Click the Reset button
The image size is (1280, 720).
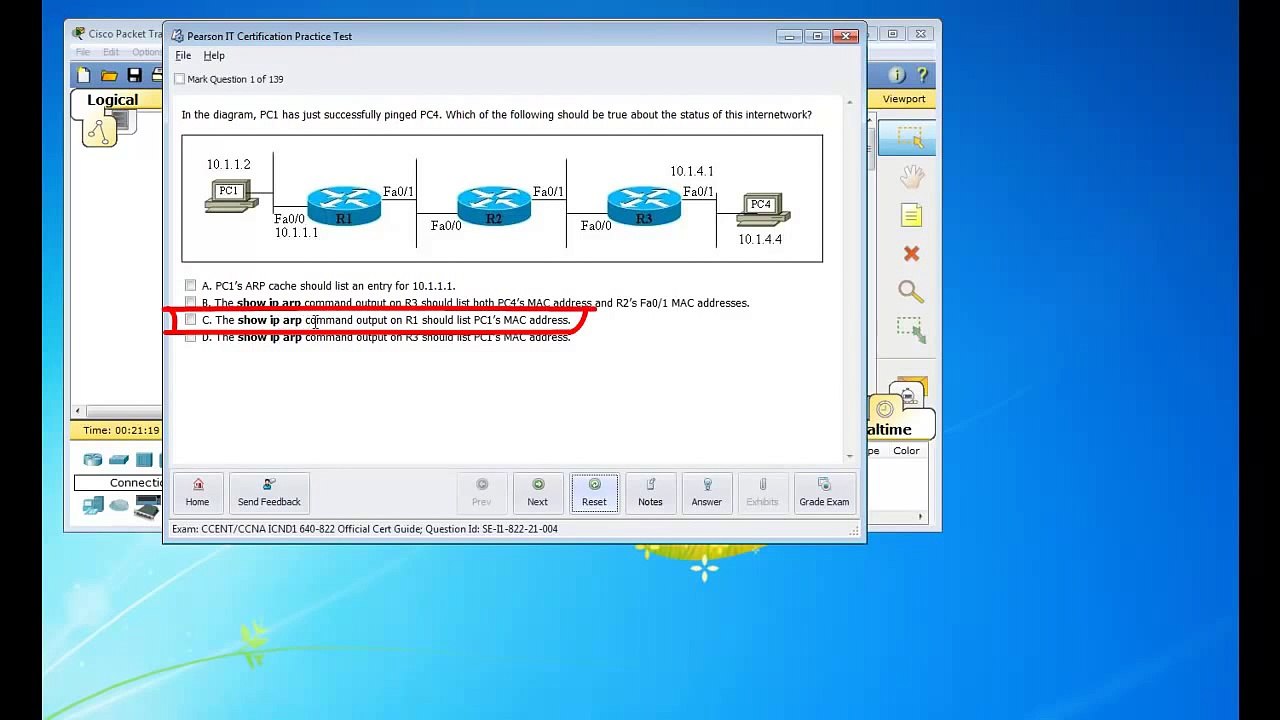[594, 492]
